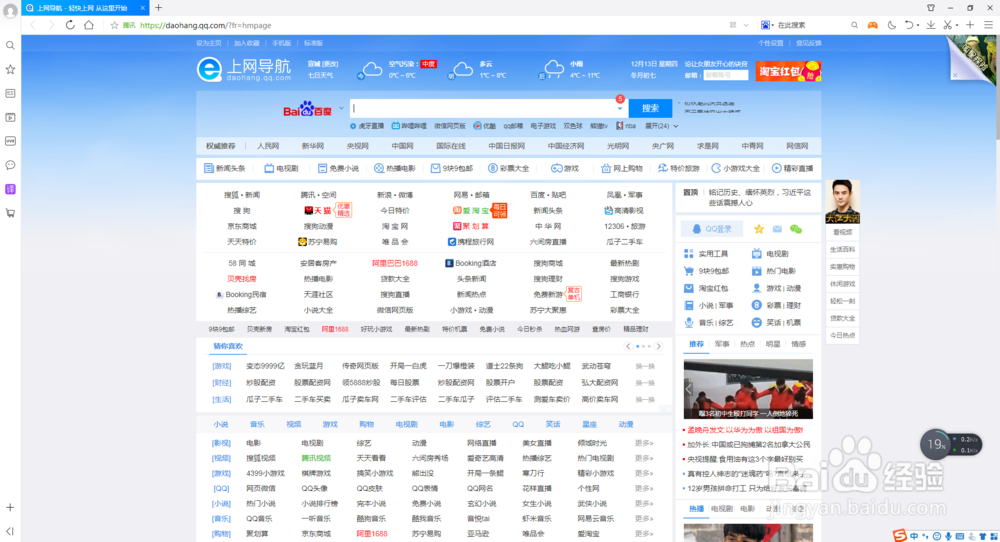
Task: Open the browser hamburger menu icon
Action: 988,25
